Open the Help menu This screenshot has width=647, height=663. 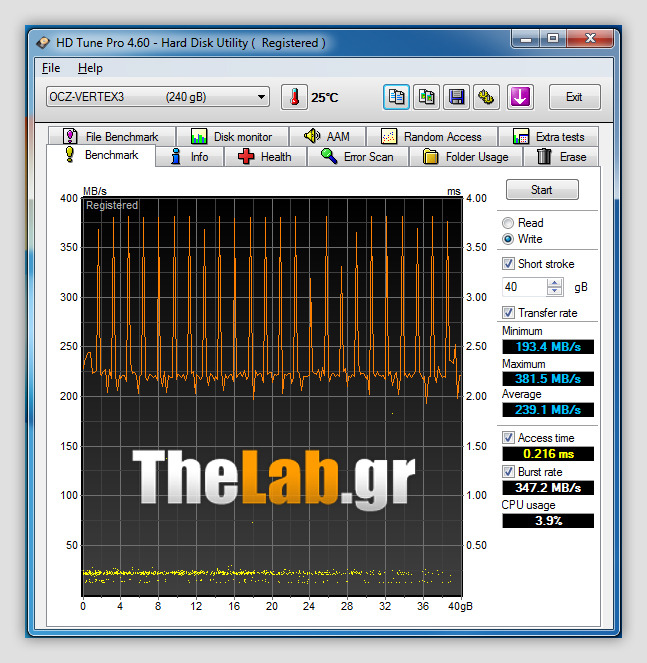coord(90,68)
